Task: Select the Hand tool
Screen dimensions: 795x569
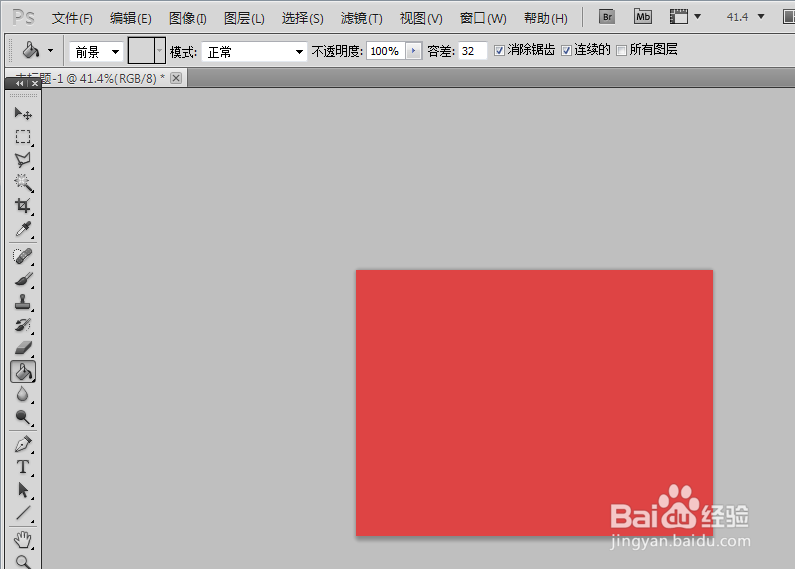Action: tap(23, 540)
